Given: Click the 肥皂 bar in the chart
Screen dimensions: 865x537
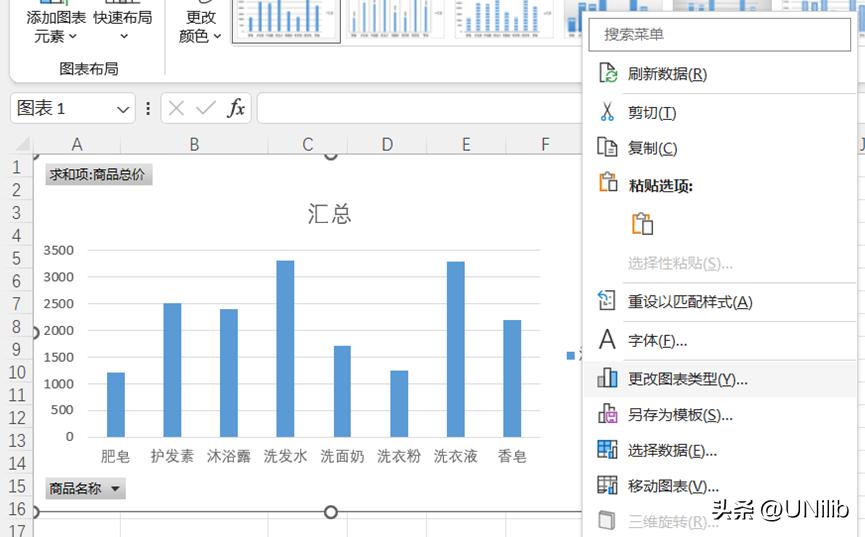Looking at the screenshot, I should [x=116, y=405].
